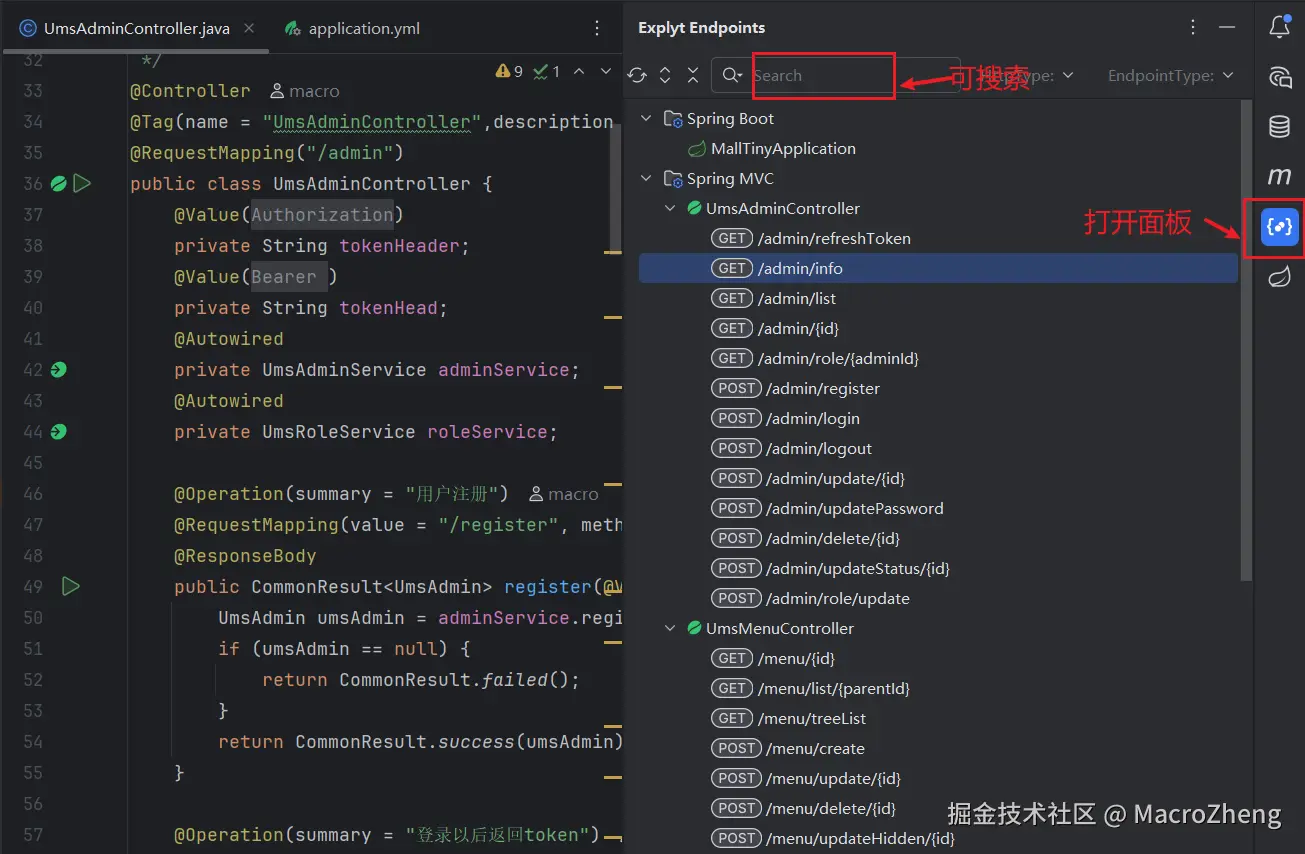Click autowired gutter icon on line 44
The height and width of the screenshot is (854, 1305).
pyautogui.click(x=59, y=432)
